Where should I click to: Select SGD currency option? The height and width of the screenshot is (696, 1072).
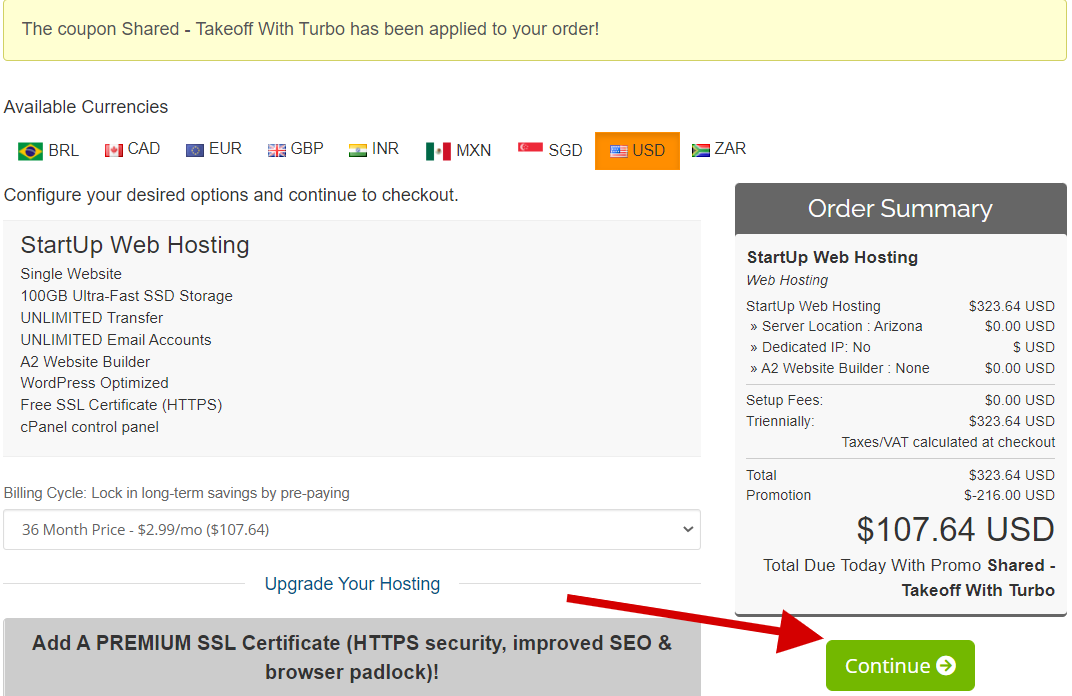pyautogui.click(x=550, y=150)
